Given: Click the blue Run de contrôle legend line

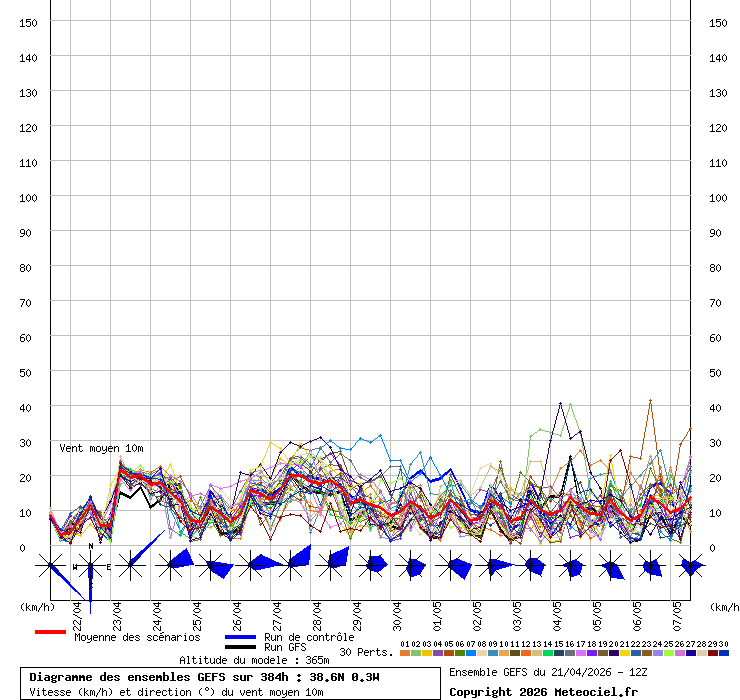Looking at the screenshot, I should (240, 637).
